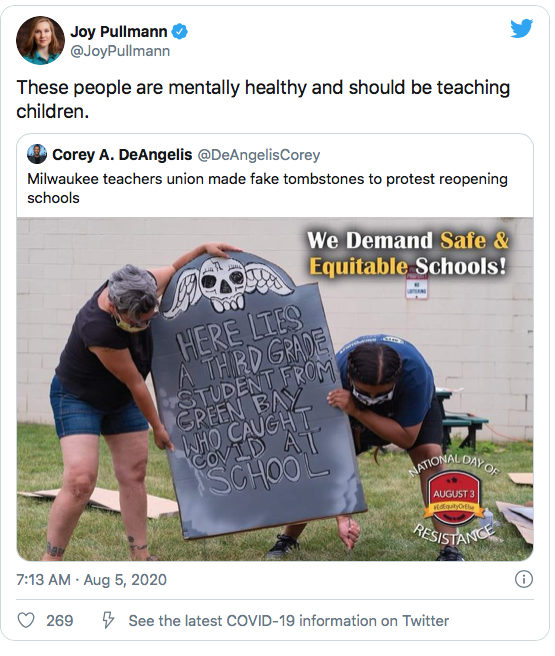Viewport: 555px width, 656px height.
Task: Click the August 3 resistance badge
Action: click(454, 499)
